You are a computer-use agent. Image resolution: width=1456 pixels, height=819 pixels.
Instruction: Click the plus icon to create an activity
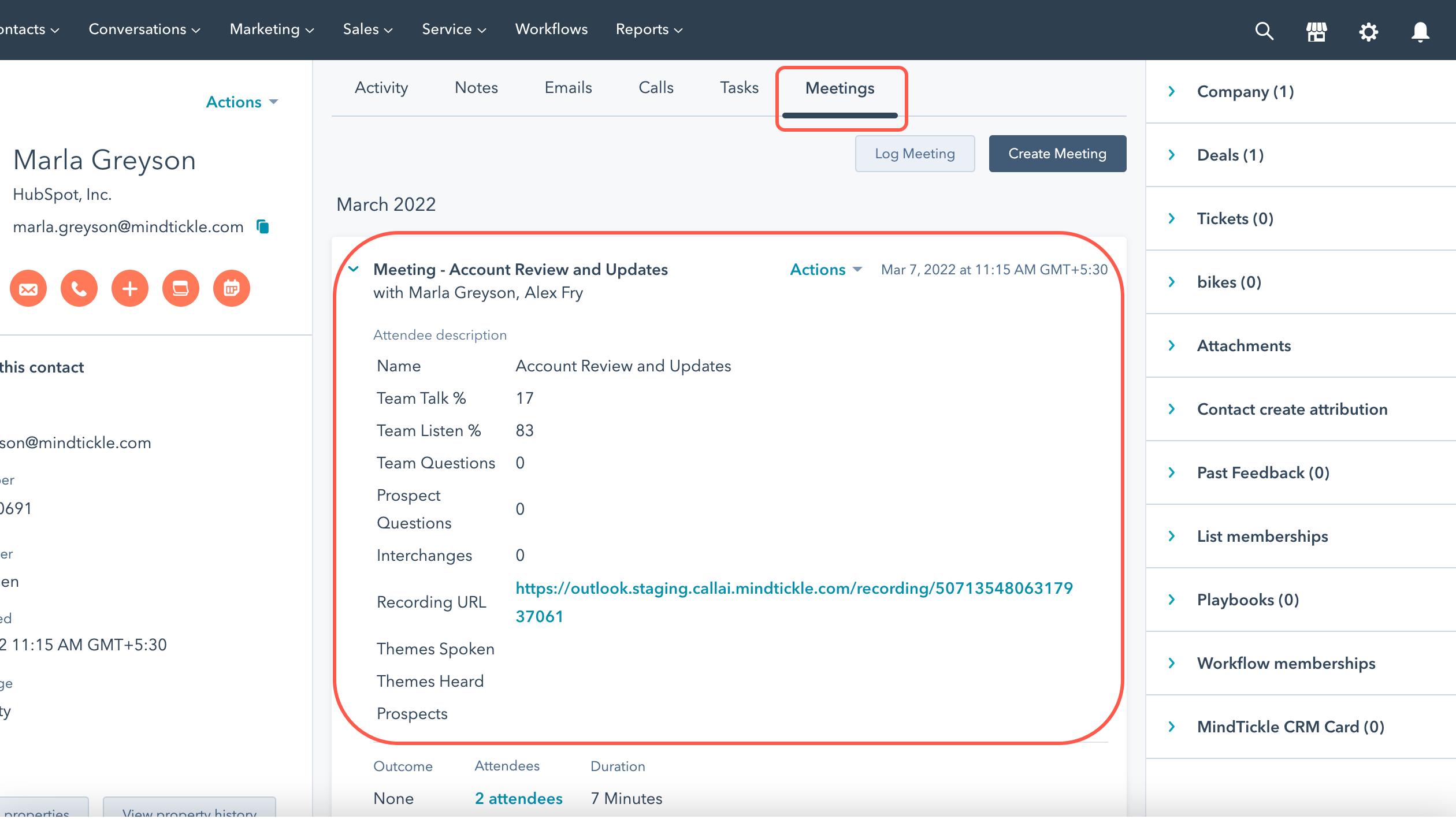click(x=129, y=288)
